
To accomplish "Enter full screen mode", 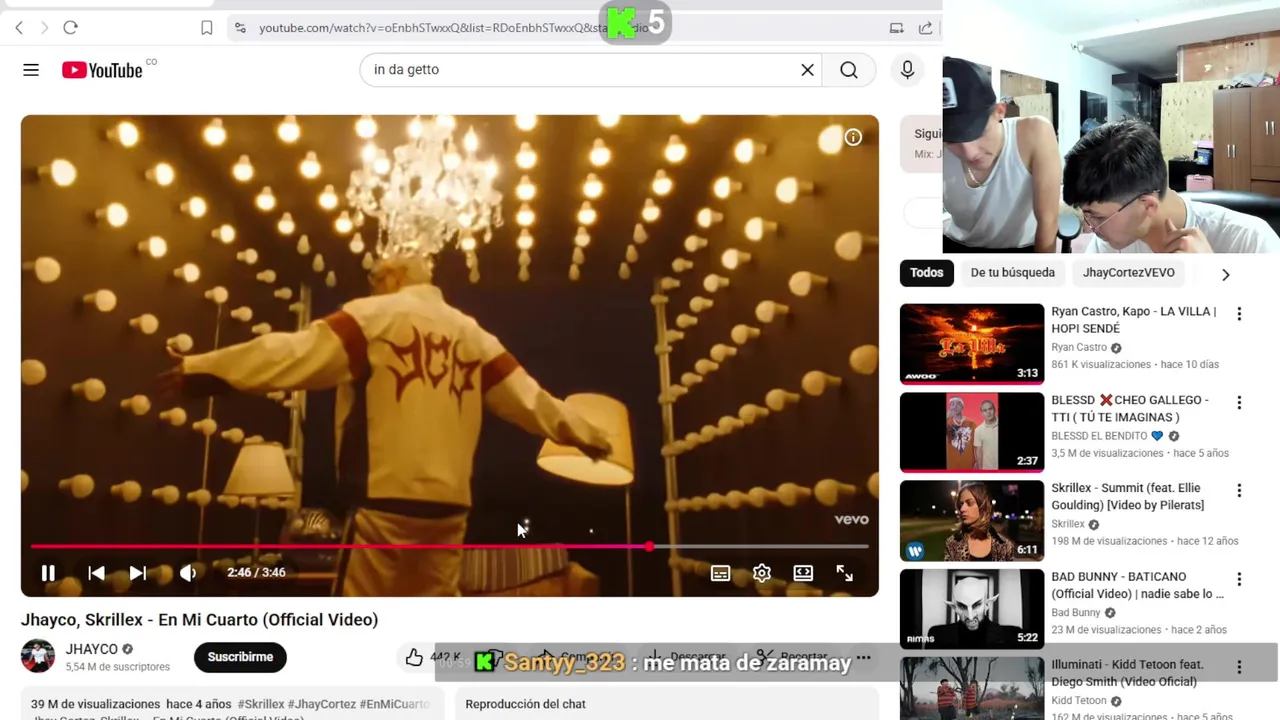I will pyautogui.click(x=845, y=573).
